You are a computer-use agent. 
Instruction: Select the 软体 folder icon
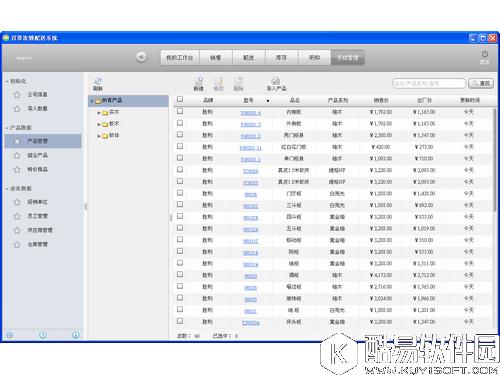point(105,136)
